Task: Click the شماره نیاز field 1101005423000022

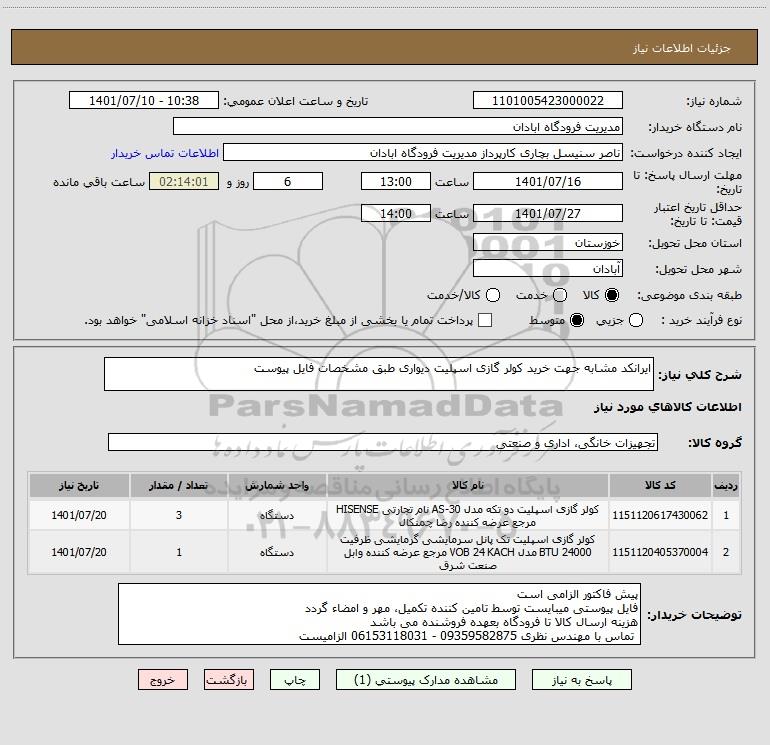Action: [548, 101]
